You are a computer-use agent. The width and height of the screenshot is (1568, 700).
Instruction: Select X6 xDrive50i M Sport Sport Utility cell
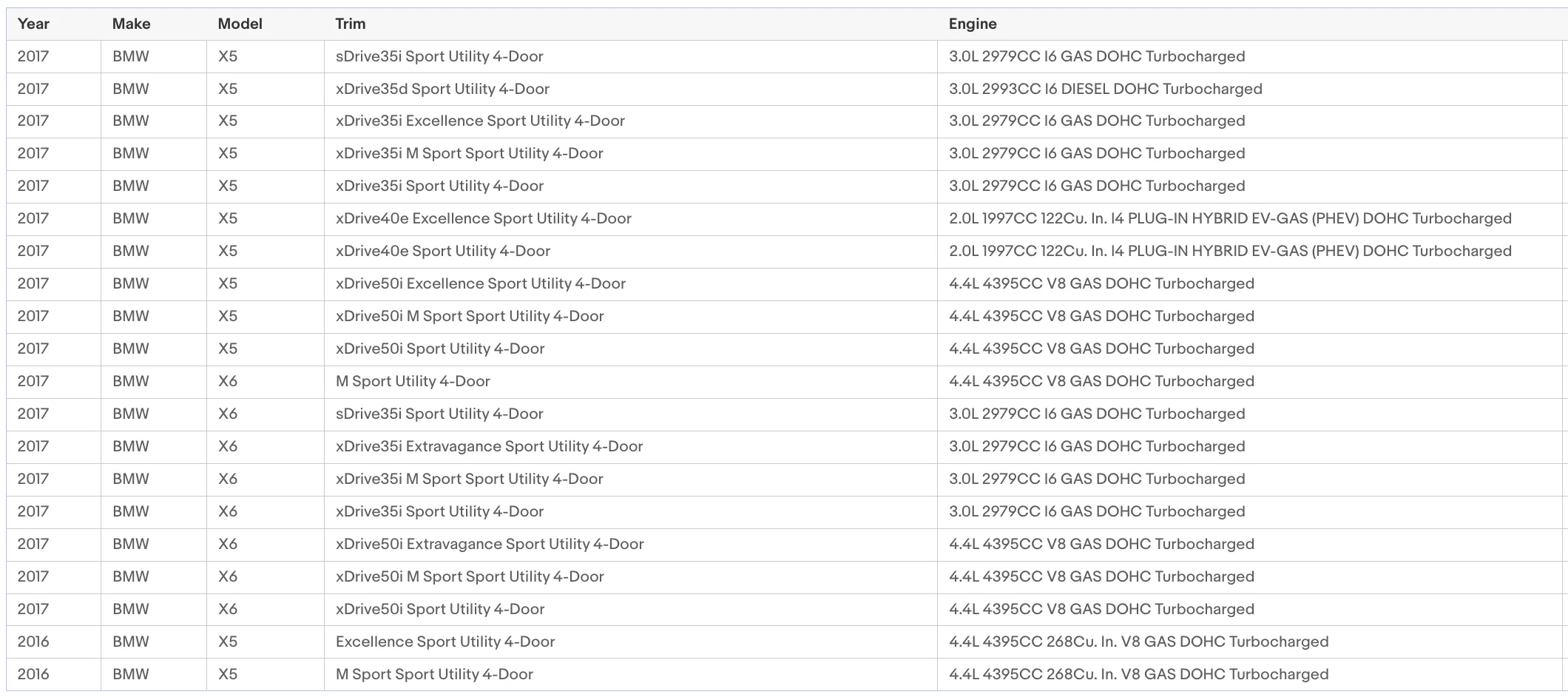point(631,577)
